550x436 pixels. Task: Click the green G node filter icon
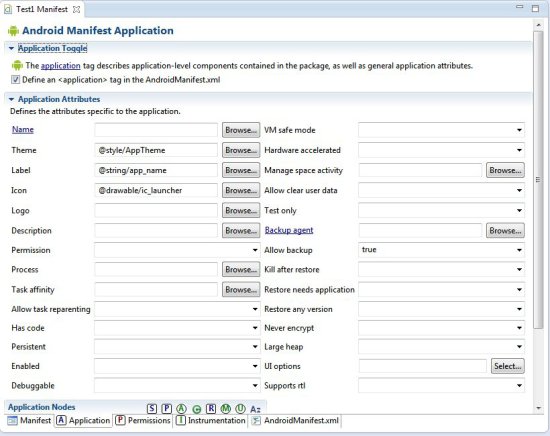coord(196,409)
